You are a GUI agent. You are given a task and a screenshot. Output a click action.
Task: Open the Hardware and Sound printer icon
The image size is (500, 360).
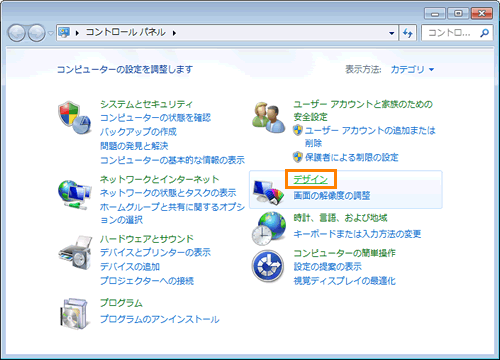pos(75,253)
